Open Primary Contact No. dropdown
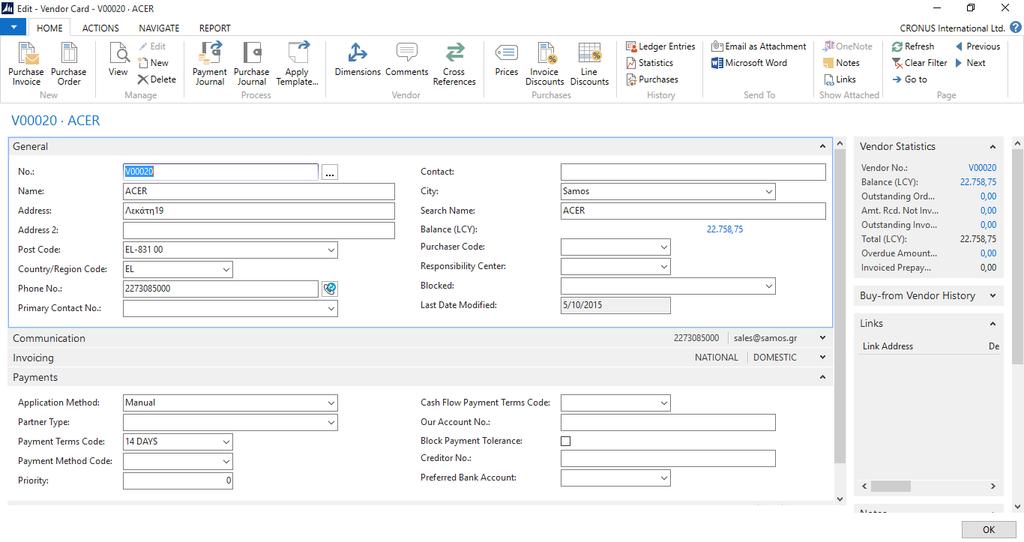This screenshot has width=1024, height=542. pyautogui.click(x=331, y=308)
